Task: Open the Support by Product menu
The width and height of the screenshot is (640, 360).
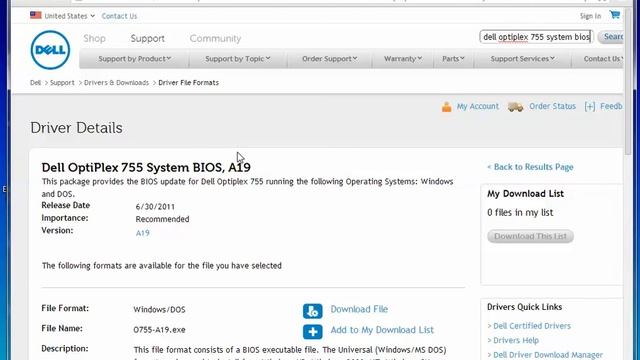Action: 134,59
